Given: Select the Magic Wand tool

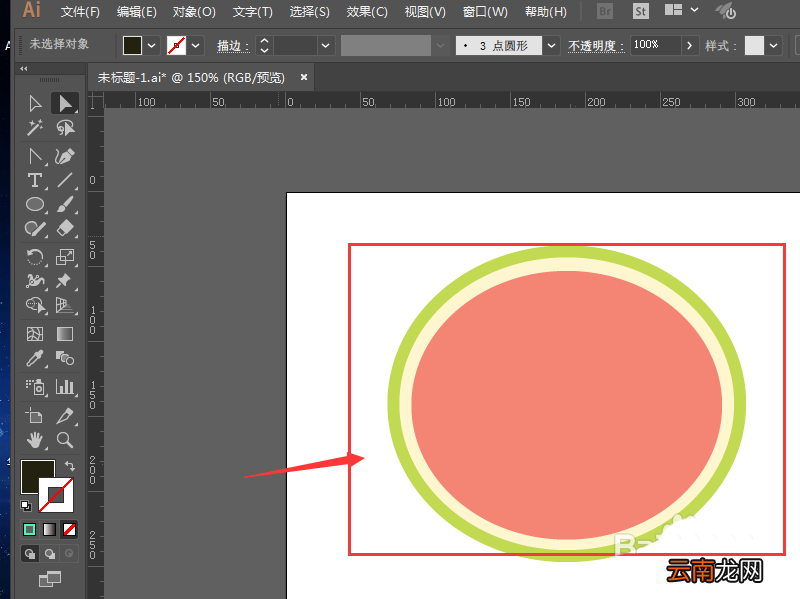Looking at the screenshot, I should (x=35, y=128).
